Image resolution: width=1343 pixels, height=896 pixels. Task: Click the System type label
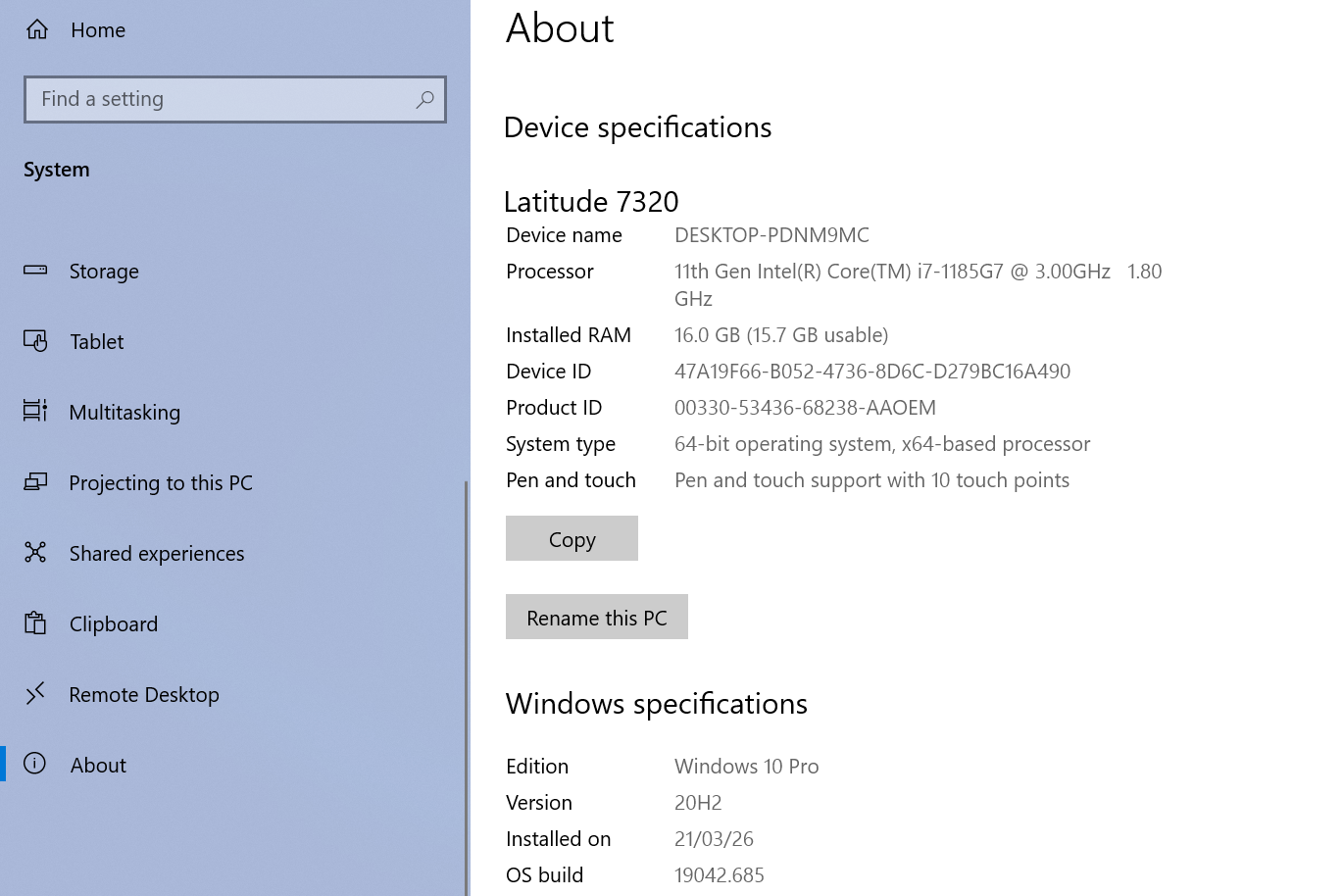point(561,444)
